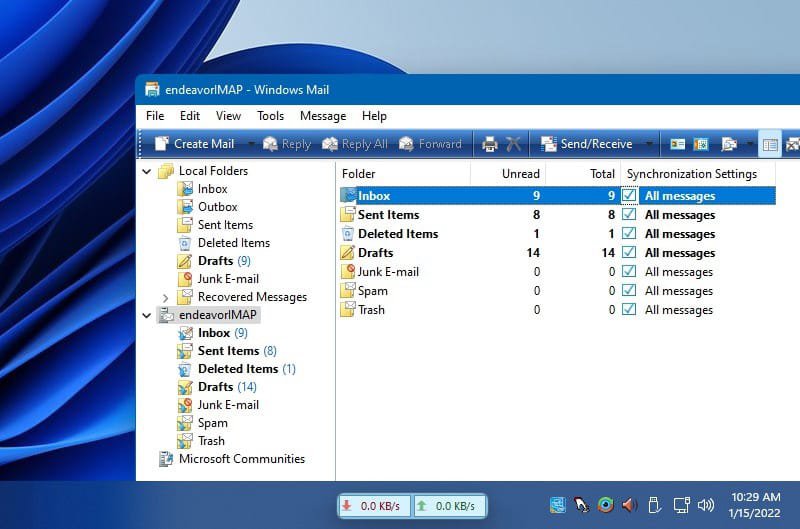Collapse the endeavorIMAP account node
This screenshot has width=800, height=529.
click(147, 316)
